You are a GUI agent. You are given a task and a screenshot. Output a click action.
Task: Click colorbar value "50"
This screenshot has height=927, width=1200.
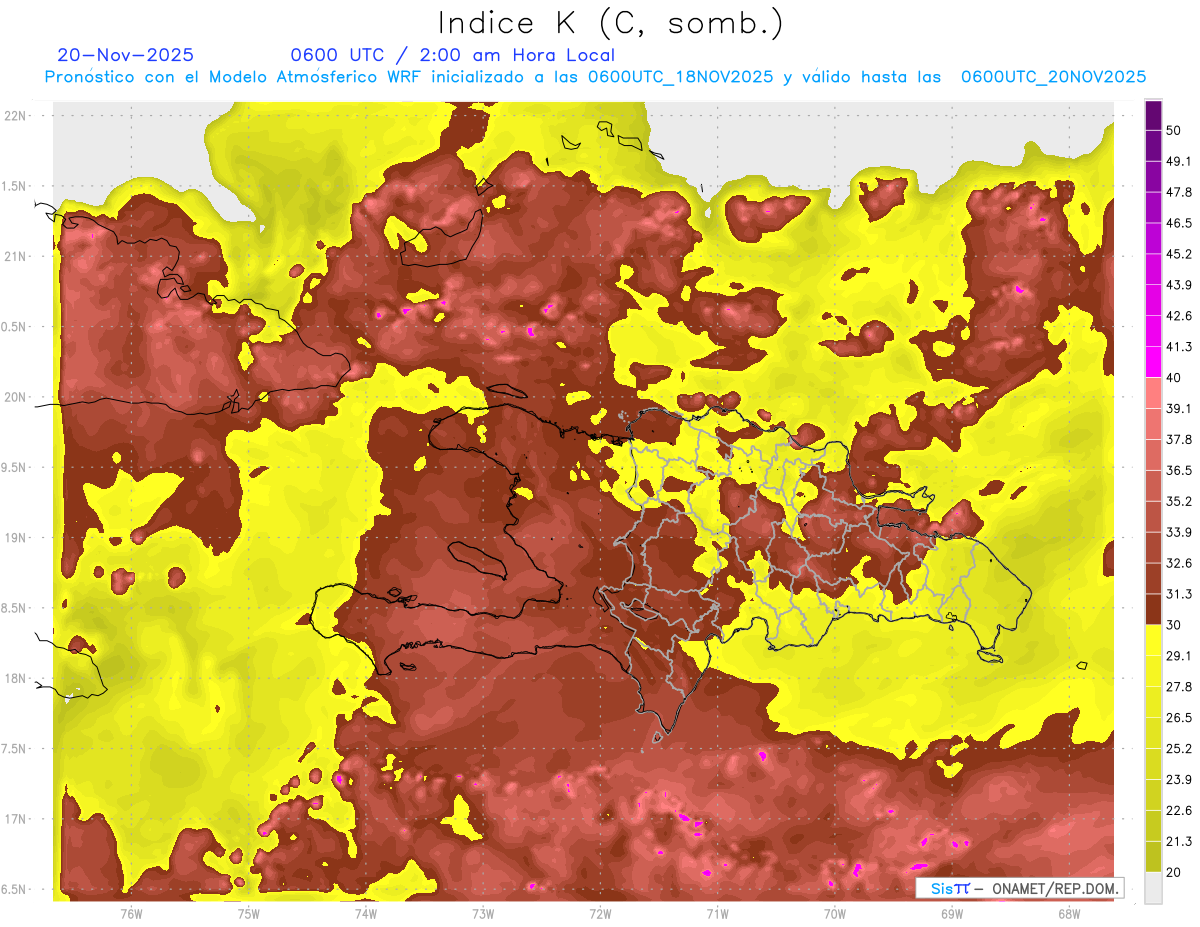(1174, 130)
